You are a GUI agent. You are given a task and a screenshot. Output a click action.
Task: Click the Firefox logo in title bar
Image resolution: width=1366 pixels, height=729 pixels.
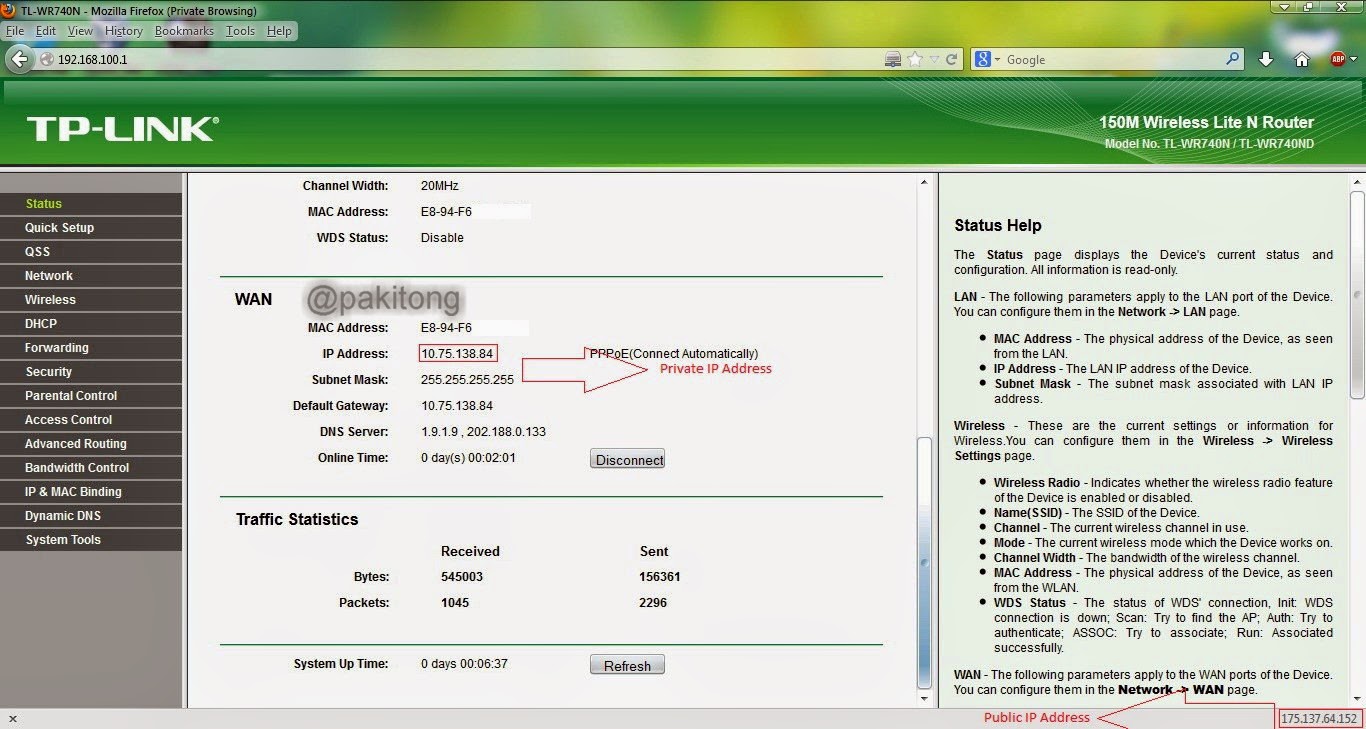(x=9, y=10)
